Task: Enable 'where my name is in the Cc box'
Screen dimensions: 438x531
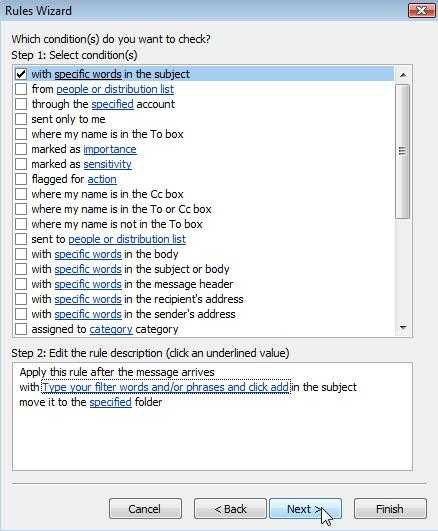Action: [x=21, y=194]
